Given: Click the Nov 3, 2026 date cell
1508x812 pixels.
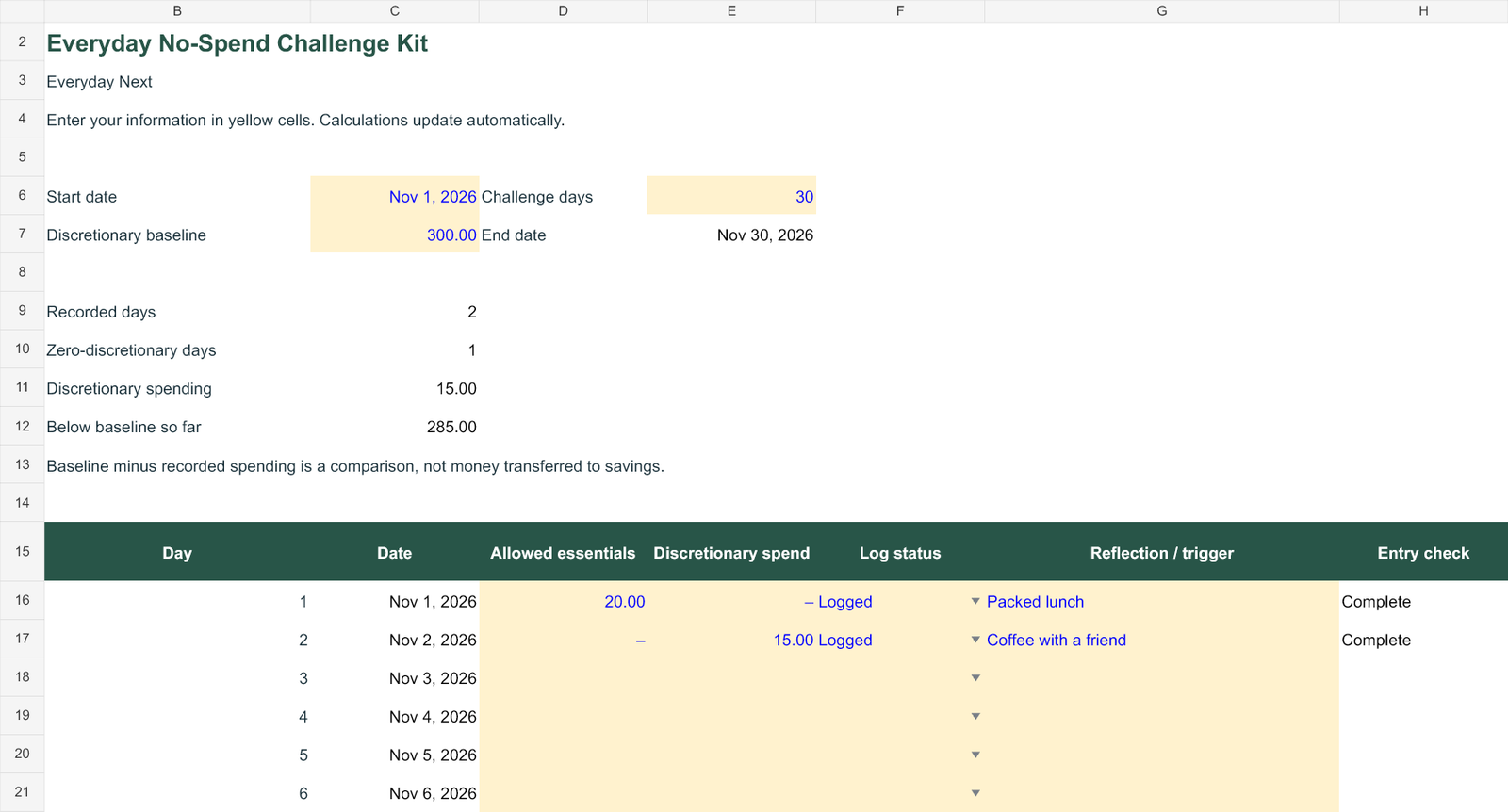Looking at the screenshot, I should tap(395, 678).
